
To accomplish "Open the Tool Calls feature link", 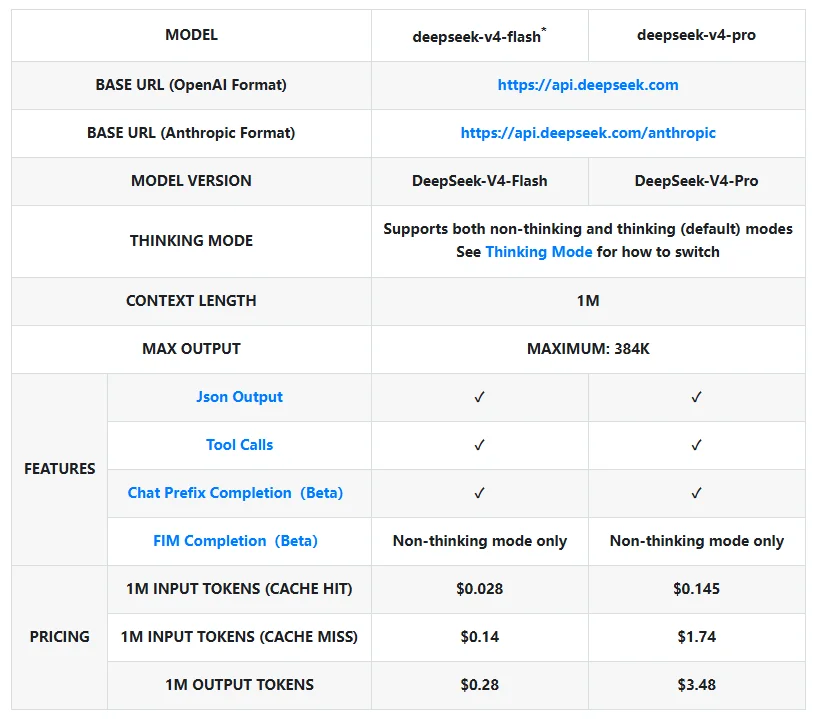I will click(x=239, y=445).
